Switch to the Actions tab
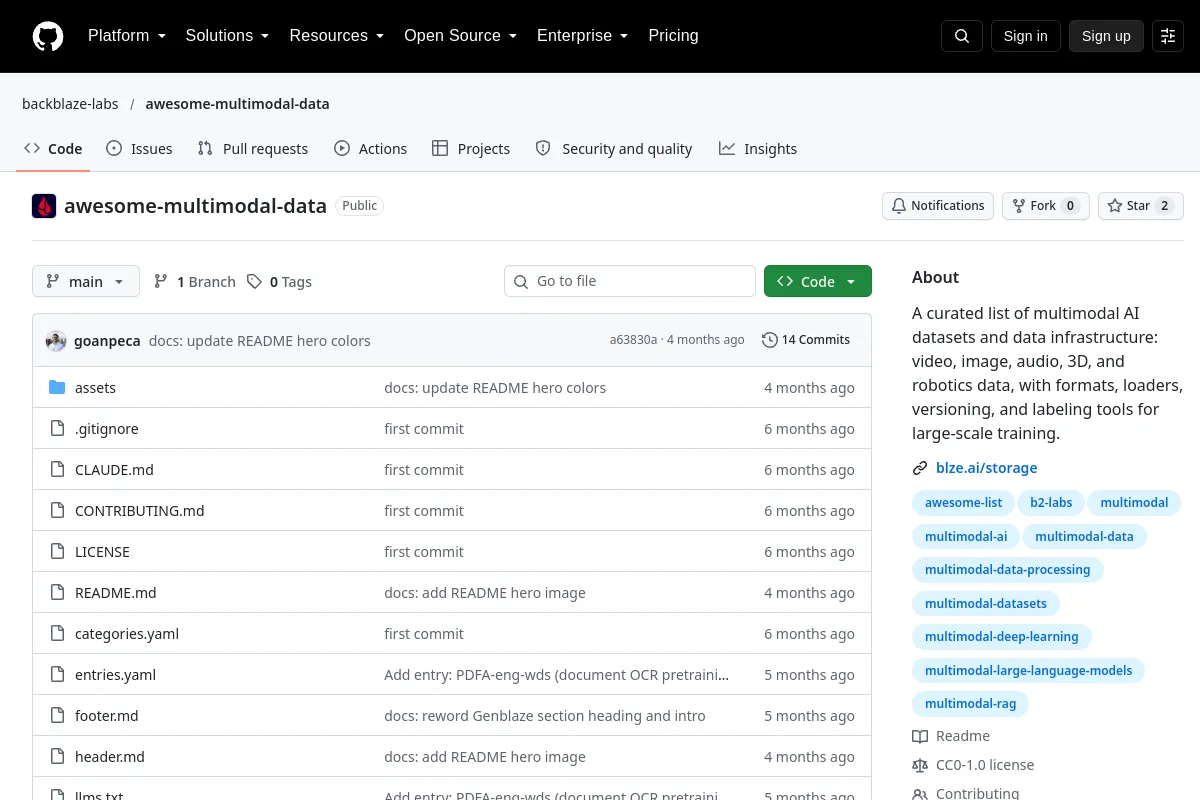1200x800 pixels. click(370, 149)
